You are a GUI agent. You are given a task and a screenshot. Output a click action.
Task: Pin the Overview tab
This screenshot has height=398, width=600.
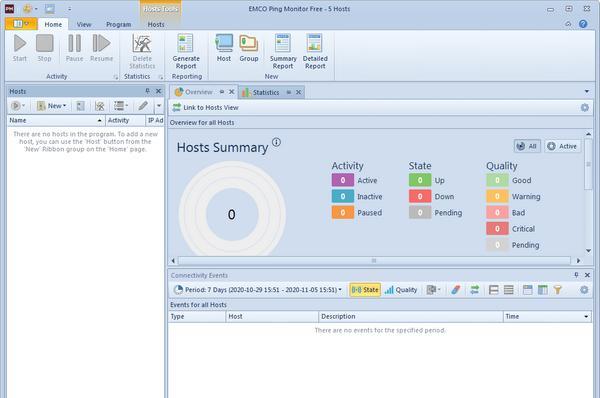pyautogui.click(x=222, y=92)
